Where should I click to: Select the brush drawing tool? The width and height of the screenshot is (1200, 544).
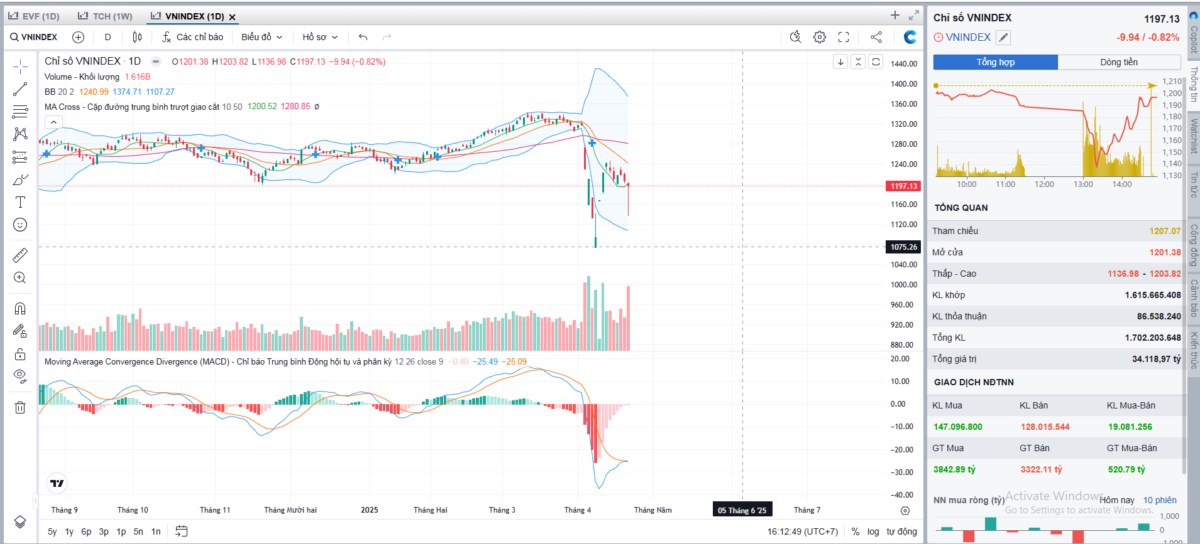pyautogui.click(x=19, y=180)
